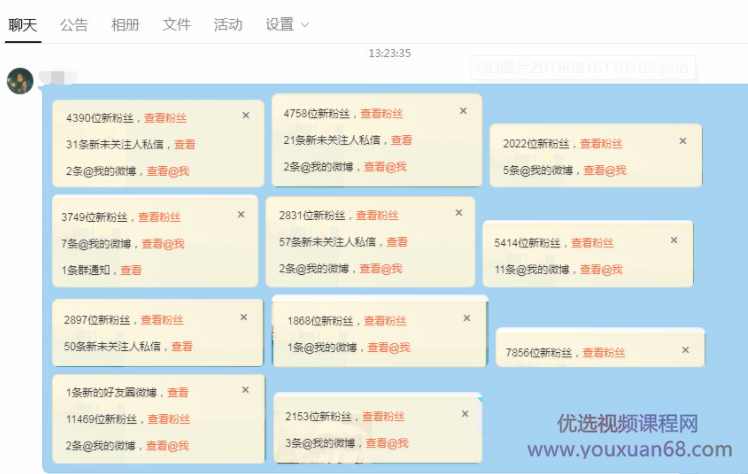Click 查看 next to 57条新未关注人私信
Viewport: 748px width, 474px height.
[397, 242]
